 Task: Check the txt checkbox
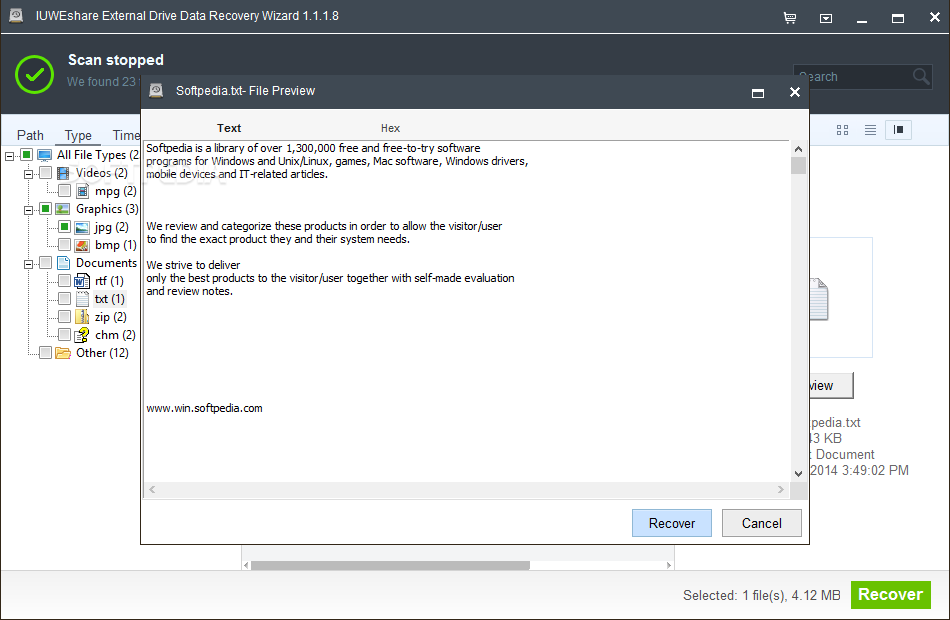(x=64, y=298)
